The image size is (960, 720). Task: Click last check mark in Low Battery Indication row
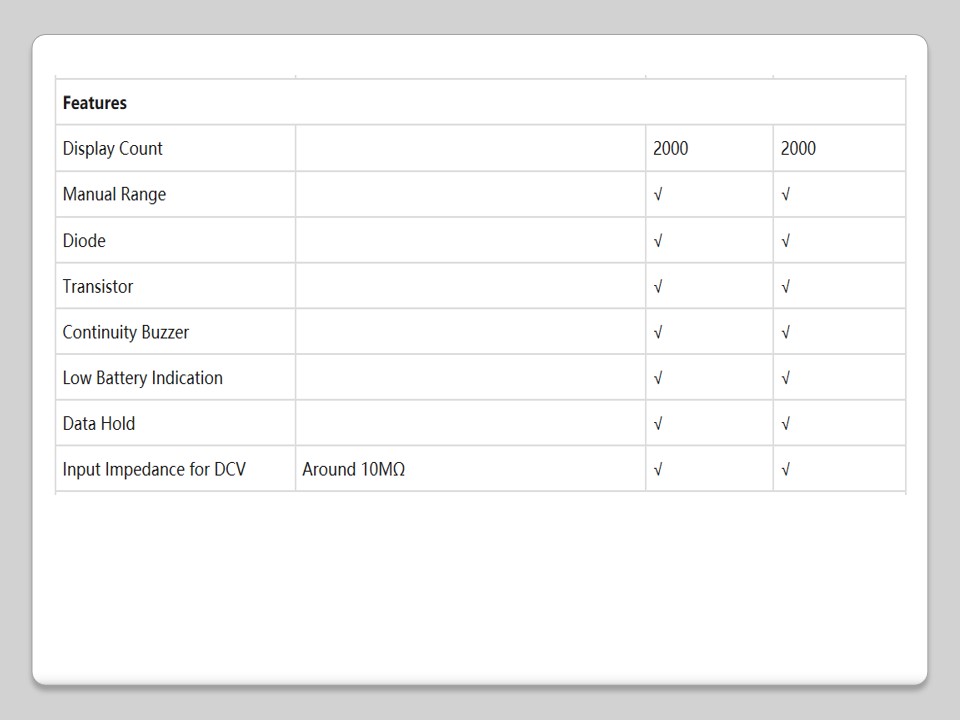point(786,378)
